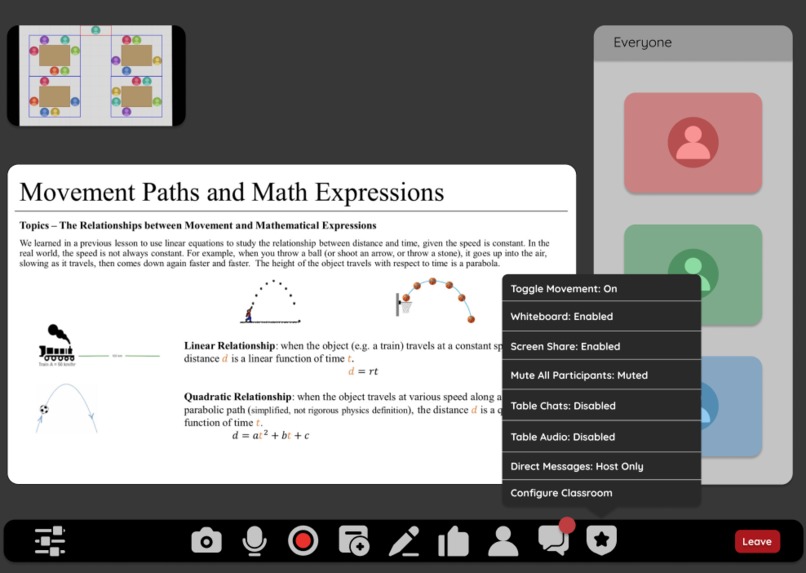This screenshot has width=806, height=573.
Task: Click the host shield star icon
Action: (601, 540)
